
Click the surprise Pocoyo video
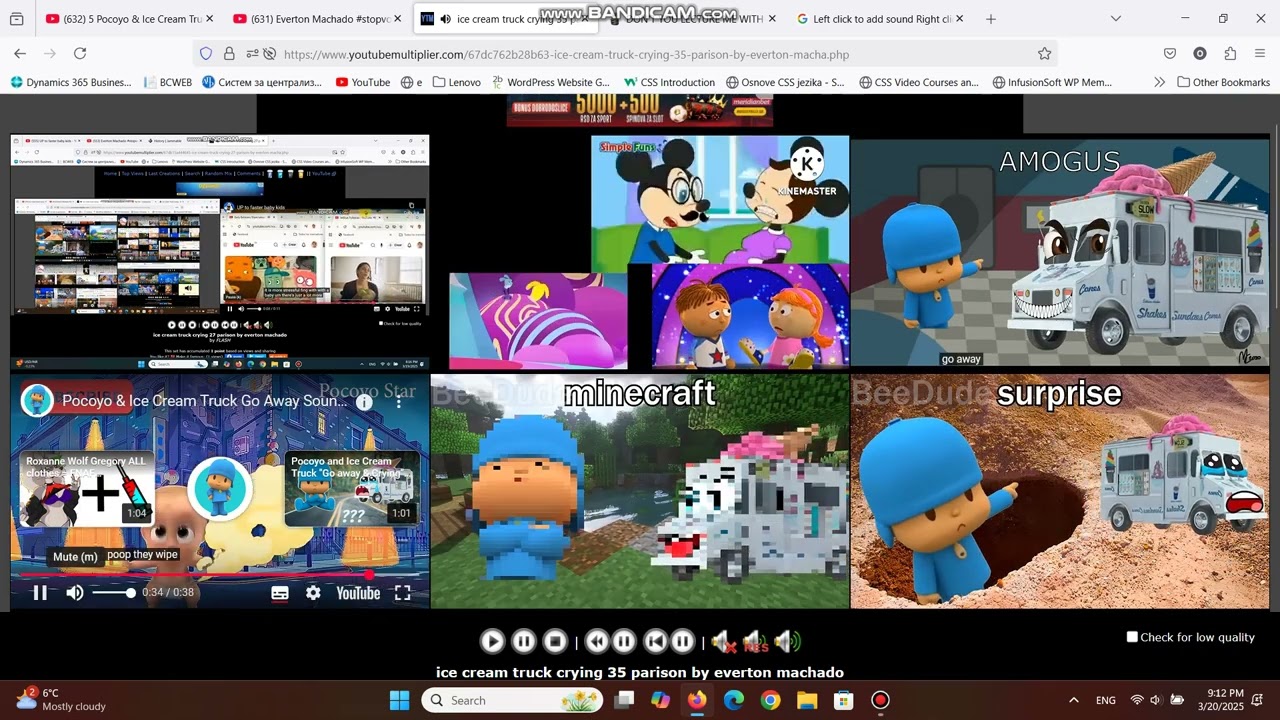1060,491
